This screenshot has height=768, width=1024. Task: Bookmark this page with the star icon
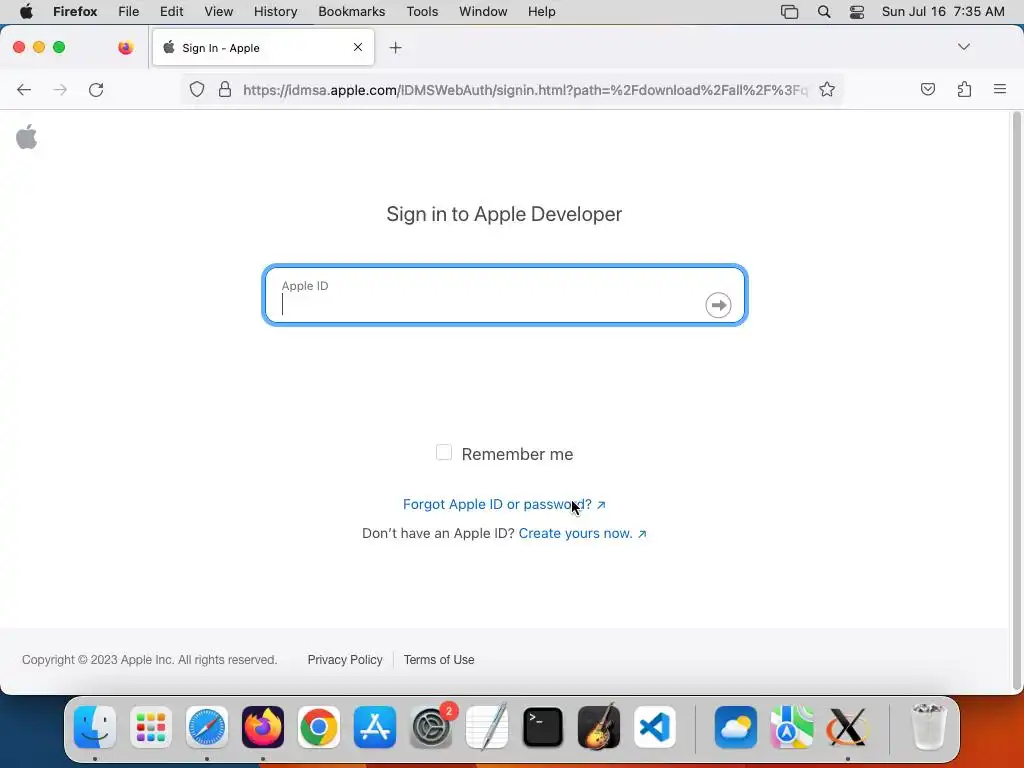827,89
